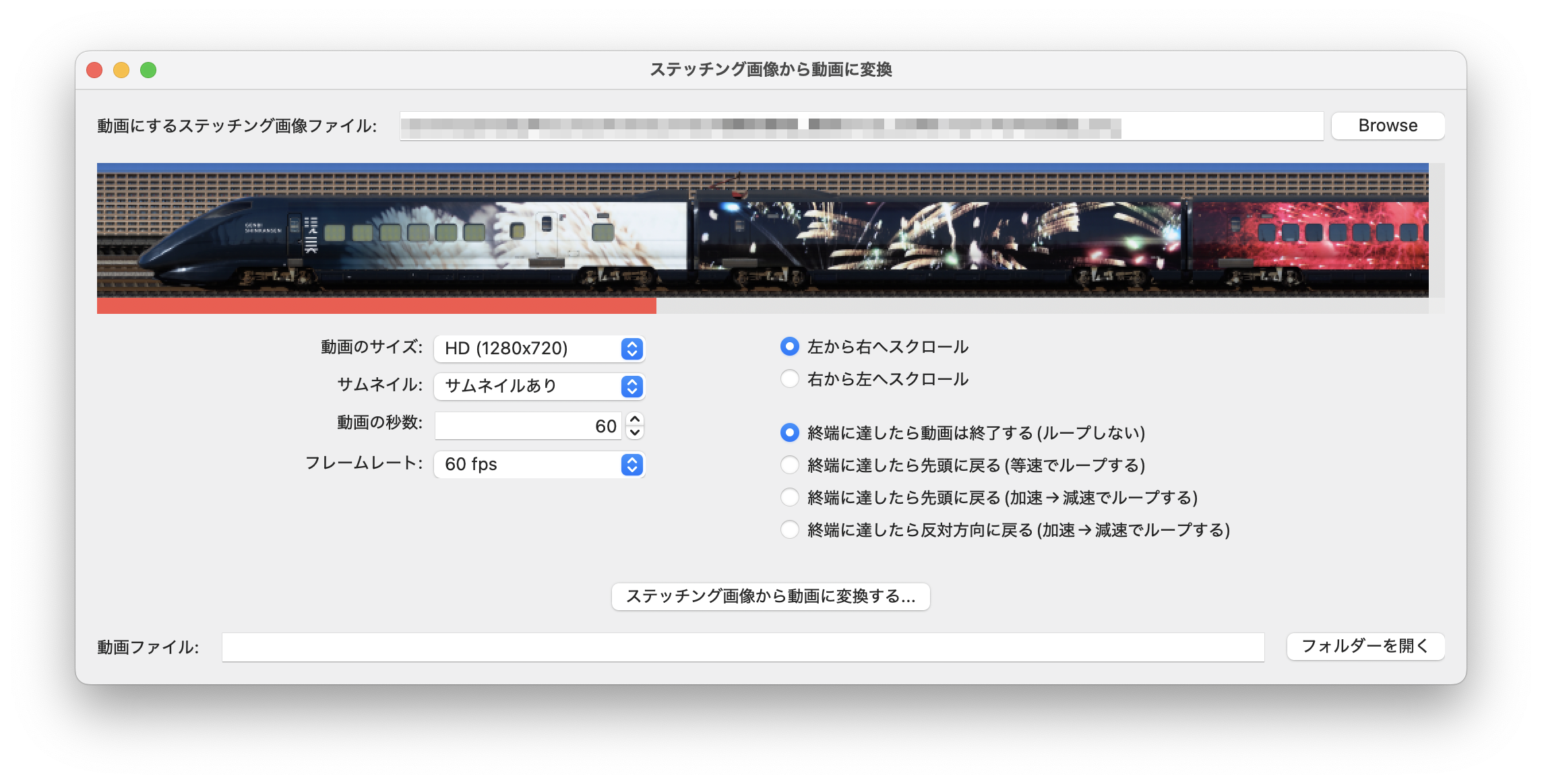Select 終端に達したら先頭に戻る (等速でループする)
Screen dimensions: 1542x784
coord(789,465)
